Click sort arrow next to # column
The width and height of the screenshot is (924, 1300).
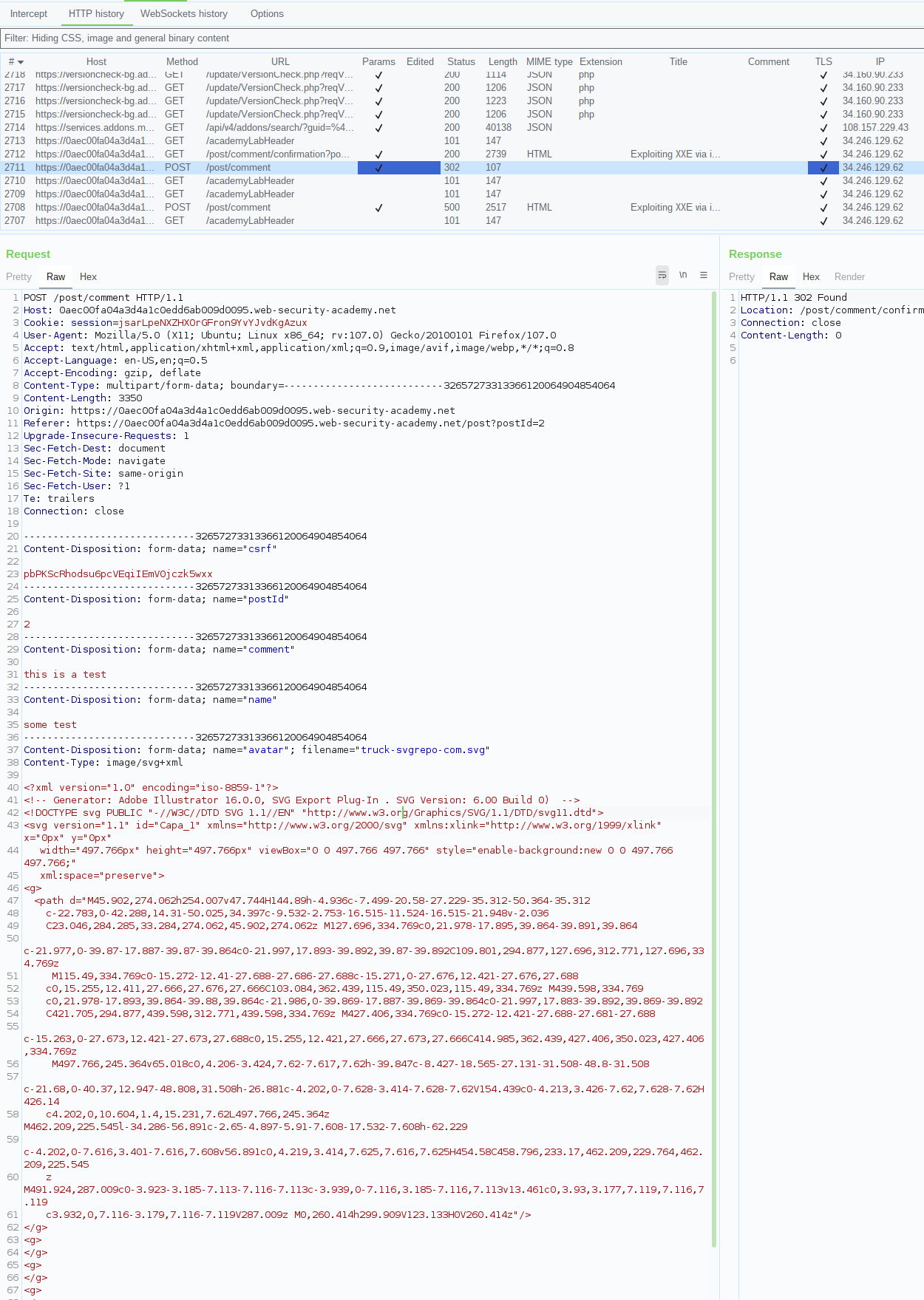point(21,62)
